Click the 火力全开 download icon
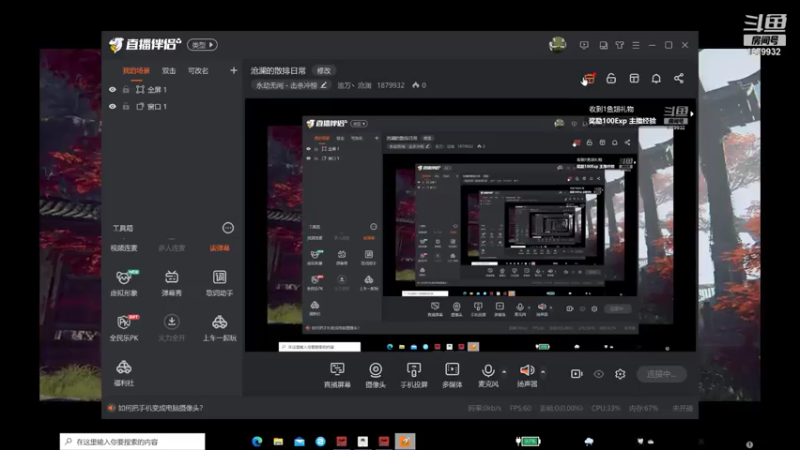 171,322
